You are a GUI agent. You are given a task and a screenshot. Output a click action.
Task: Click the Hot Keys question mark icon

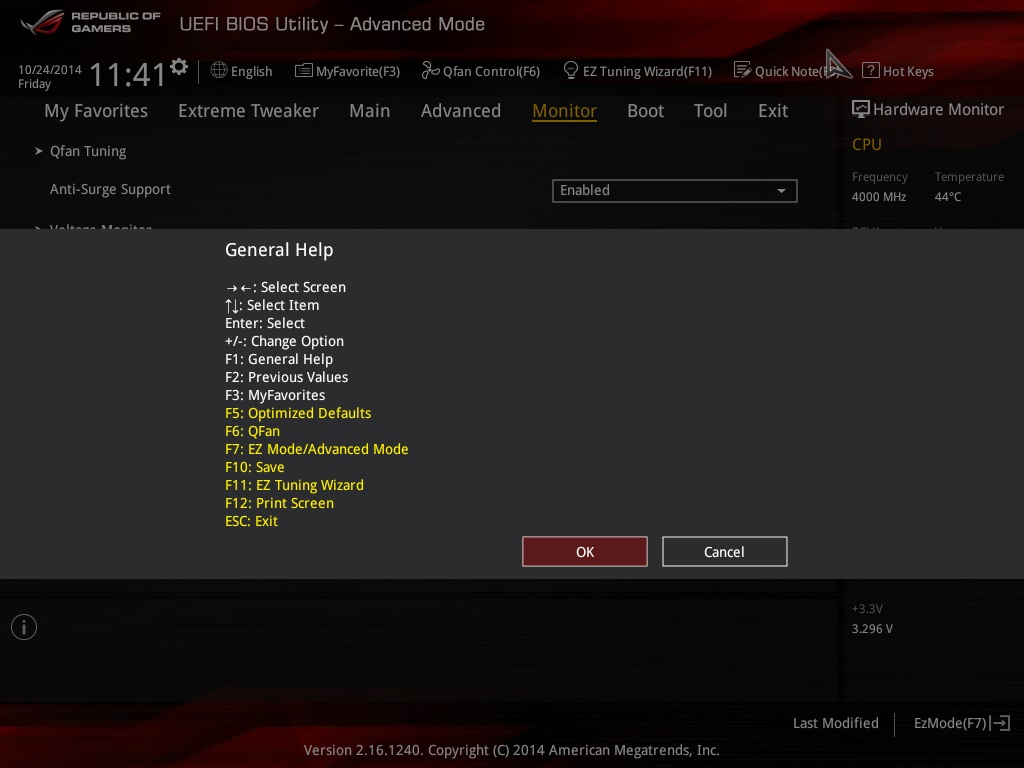[x=871, y=71]
